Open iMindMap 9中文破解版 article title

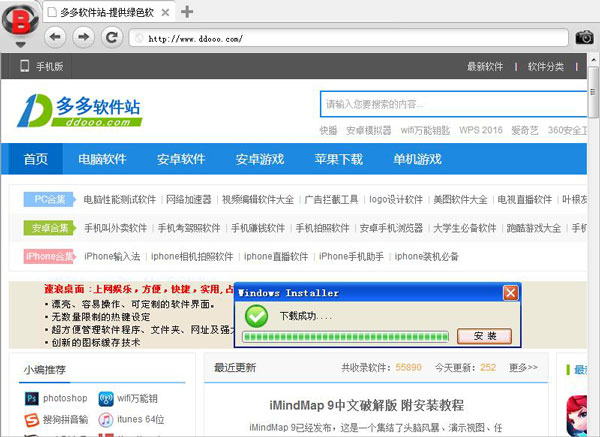tap(367, 405)
